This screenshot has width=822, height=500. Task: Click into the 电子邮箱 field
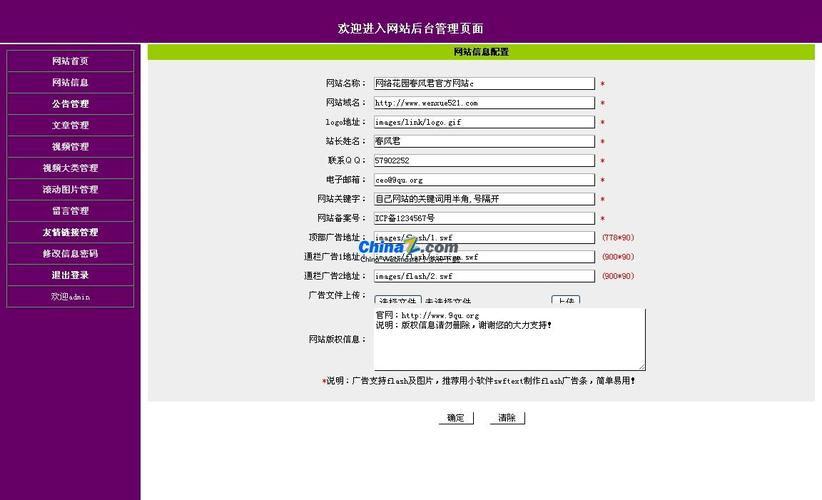tap(484, 180)
